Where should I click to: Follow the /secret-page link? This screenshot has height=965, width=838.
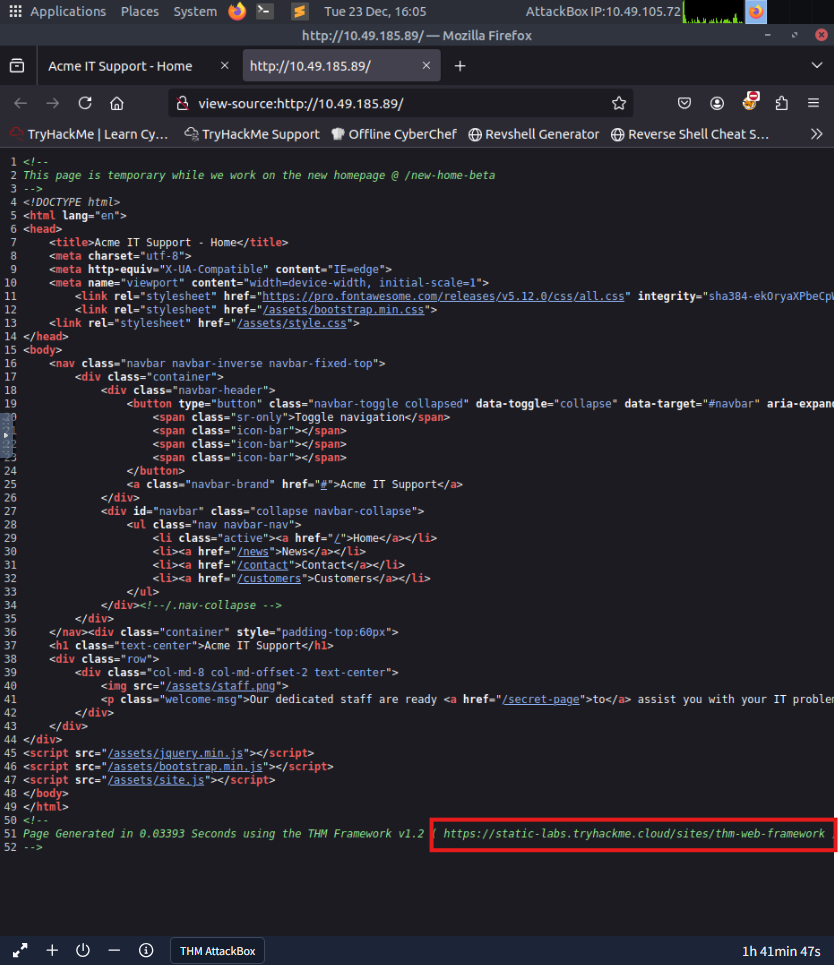point(541,699)
